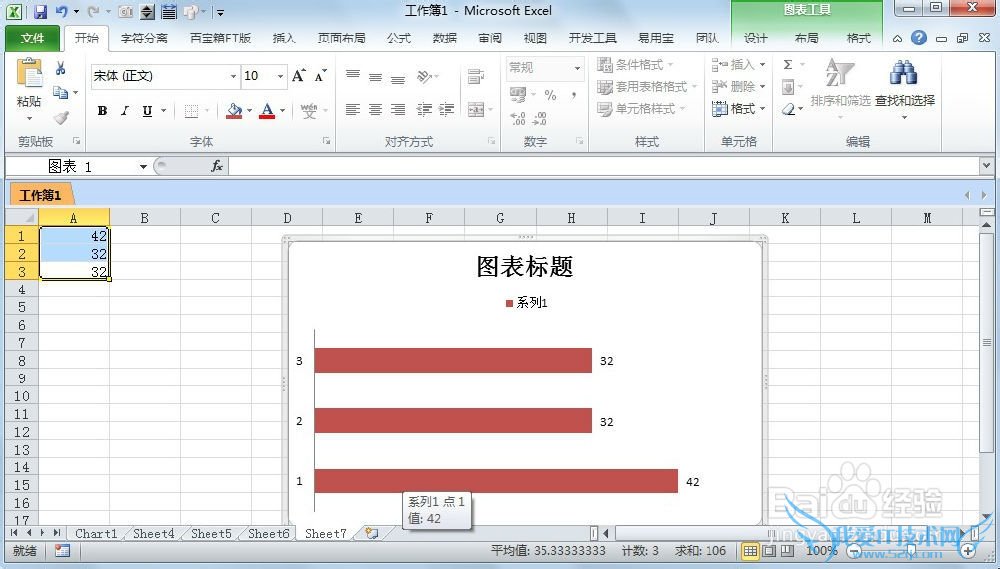Click the 工作簿1 workbook tab
This screenshot has width=1000, height=569.
pyautogui.click(x=40, y=195)
